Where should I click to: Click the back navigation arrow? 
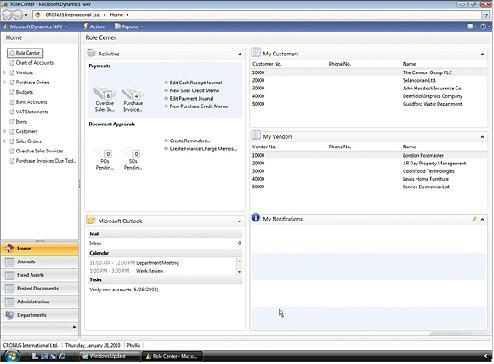pos(8,15)
